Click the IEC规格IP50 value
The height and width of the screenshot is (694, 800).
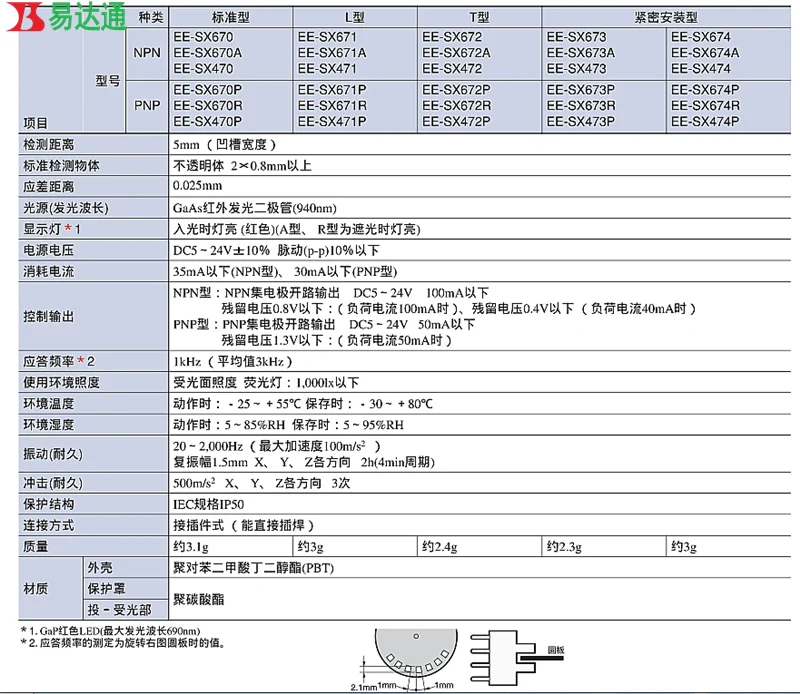[x=208, y=504]
